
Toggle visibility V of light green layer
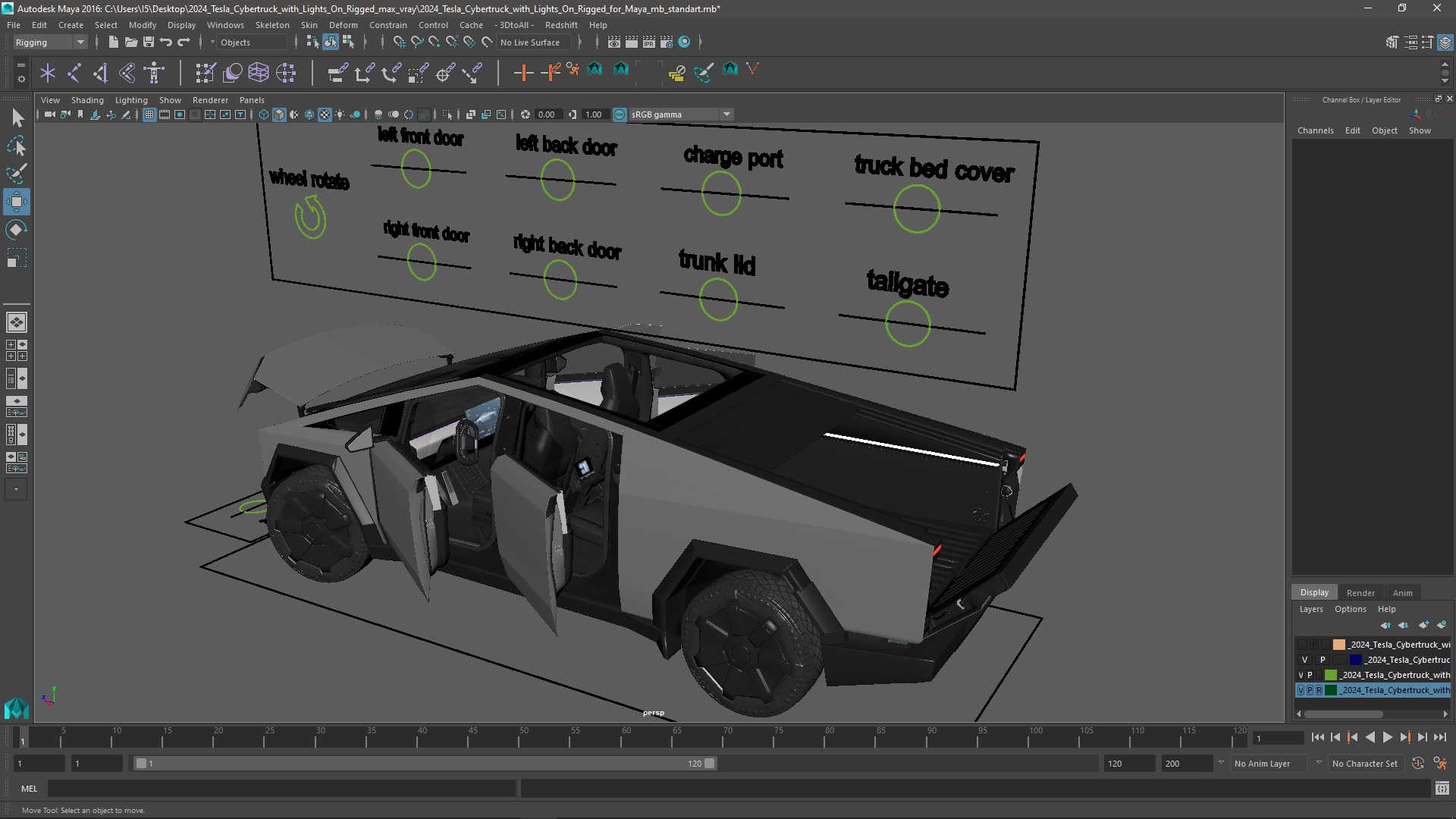(x=1301, y=675)
